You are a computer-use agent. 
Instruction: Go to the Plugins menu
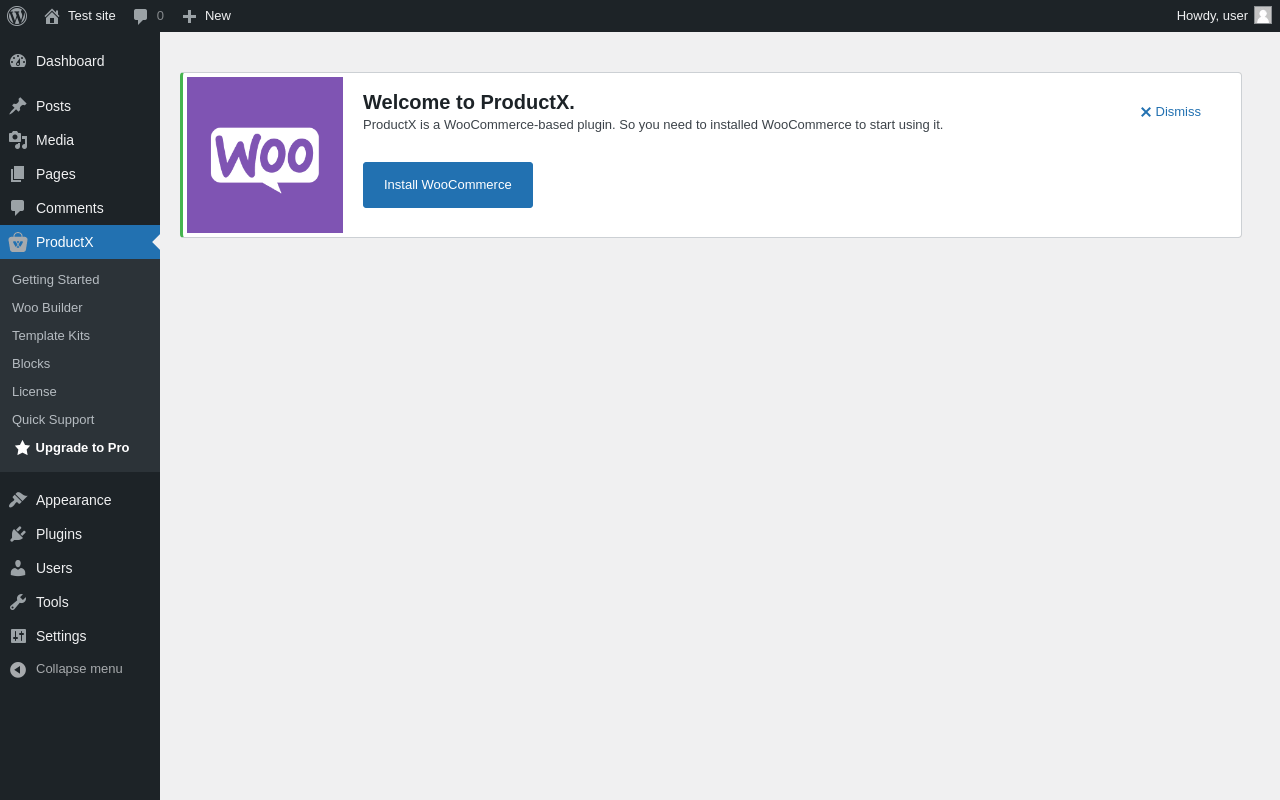pyautogui.click(x=80, y=534)
